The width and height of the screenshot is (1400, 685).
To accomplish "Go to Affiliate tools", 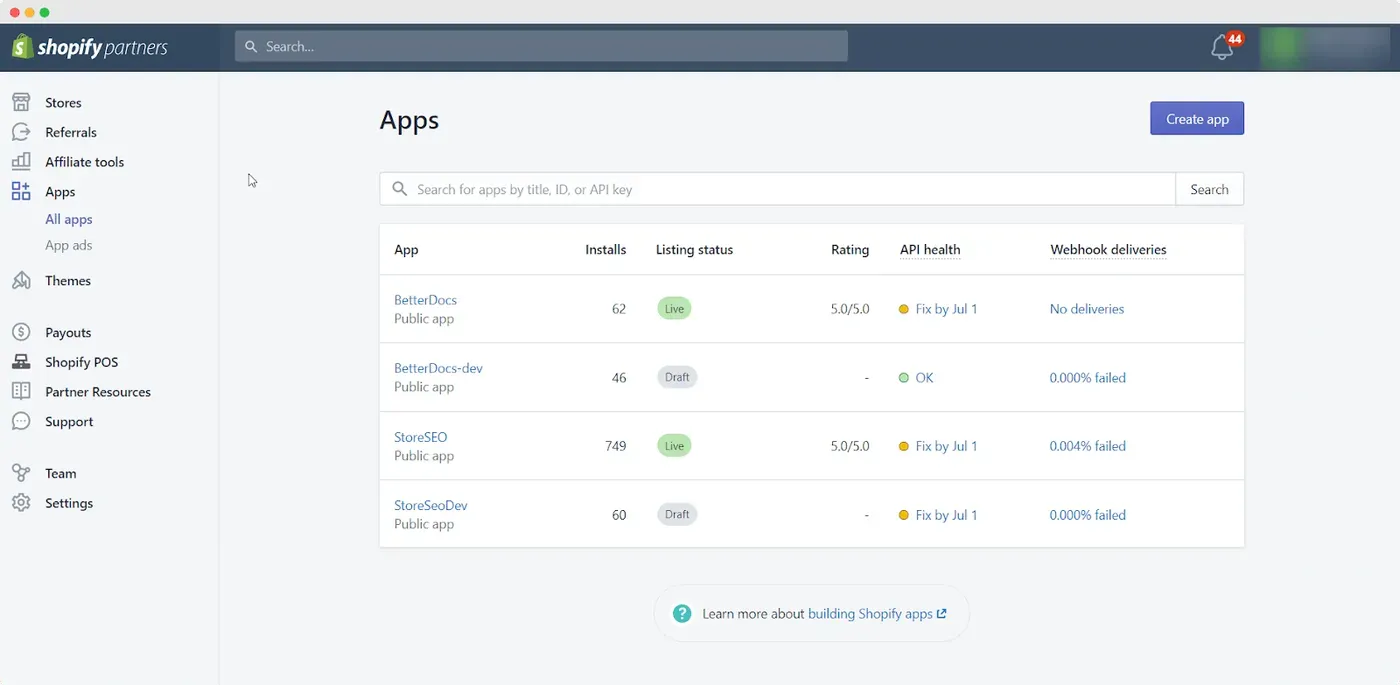I will (x=84, y=161).
